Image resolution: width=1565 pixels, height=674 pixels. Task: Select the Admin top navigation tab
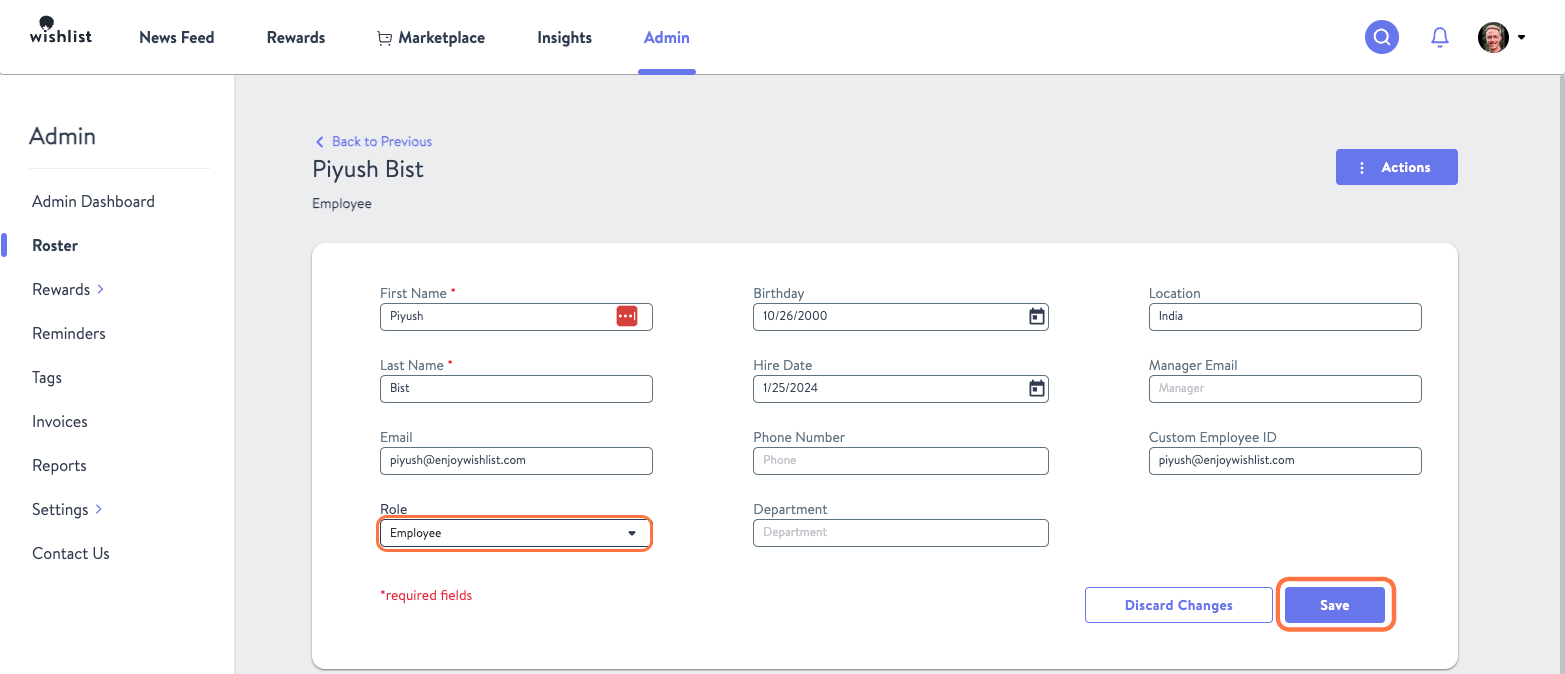pyautogui.click(x=667, y=38)
